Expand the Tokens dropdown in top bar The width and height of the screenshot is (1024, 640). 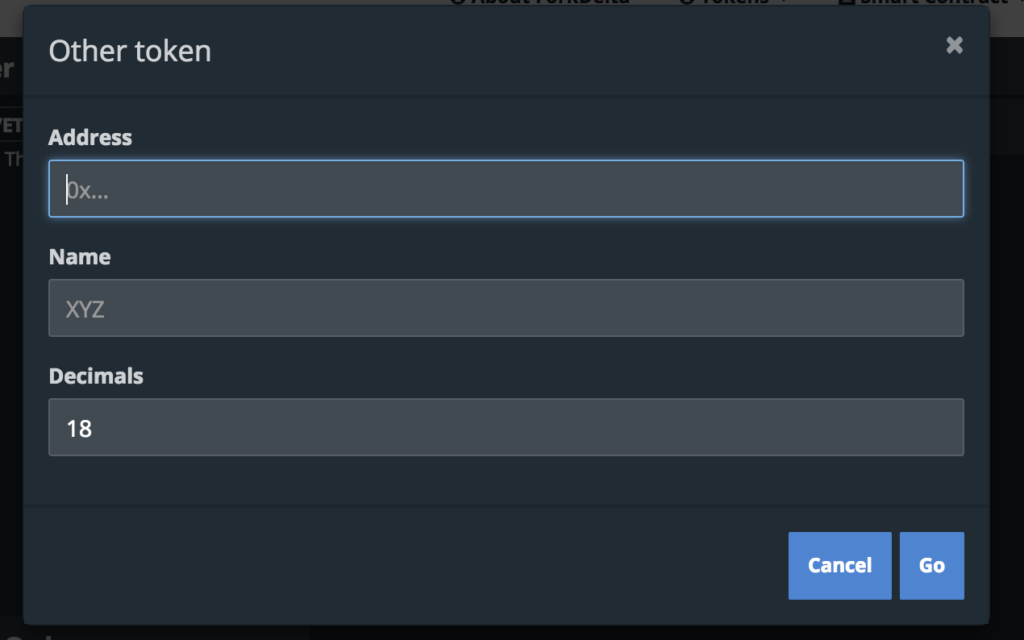(x=731, y=3)
